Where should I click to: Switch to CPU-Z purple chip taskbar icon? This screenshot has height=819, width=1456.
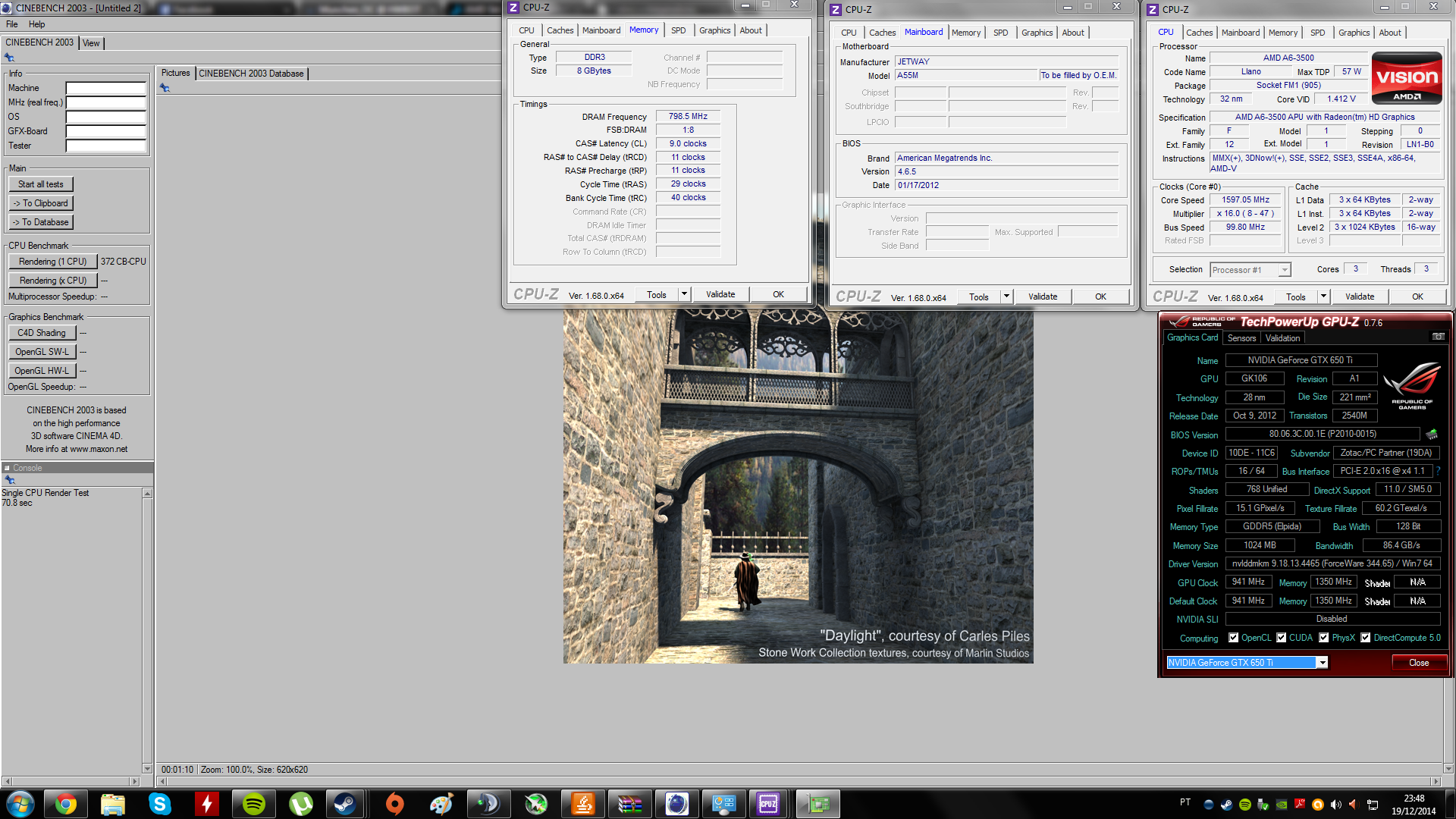pos(768,804)
